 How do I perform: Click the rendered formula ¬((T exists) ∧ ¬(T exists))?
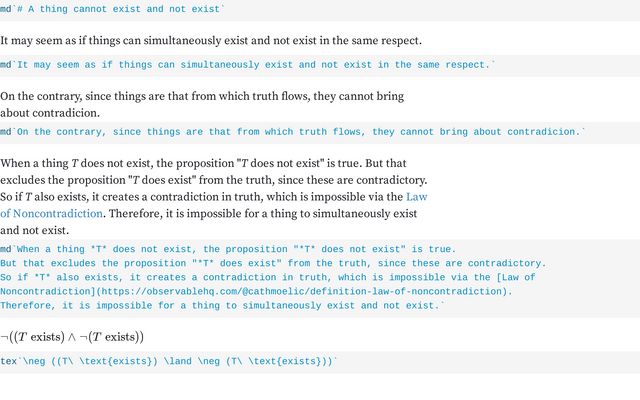tap(72, 337)
